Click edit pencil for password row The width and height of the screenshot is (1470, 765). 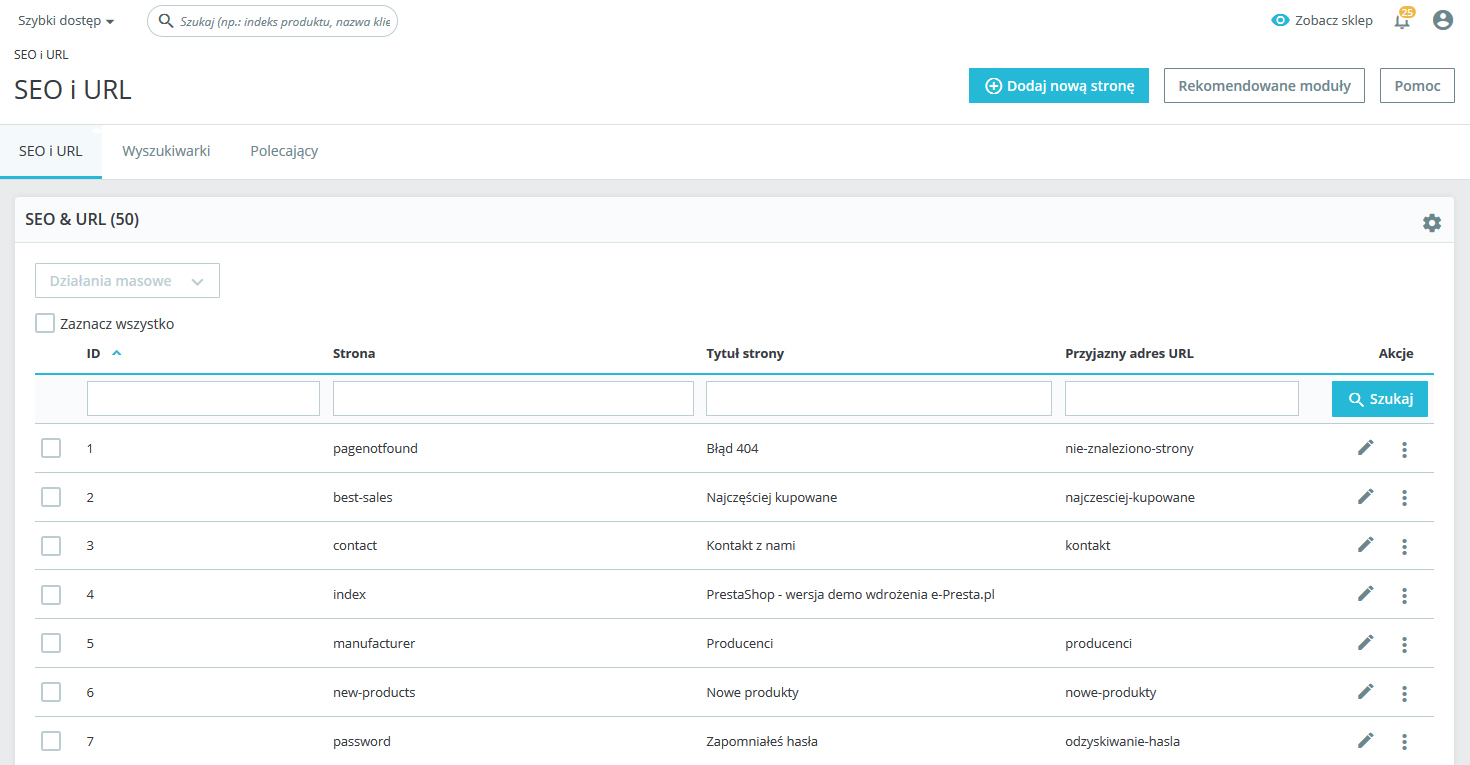[x=1365, y=741]
